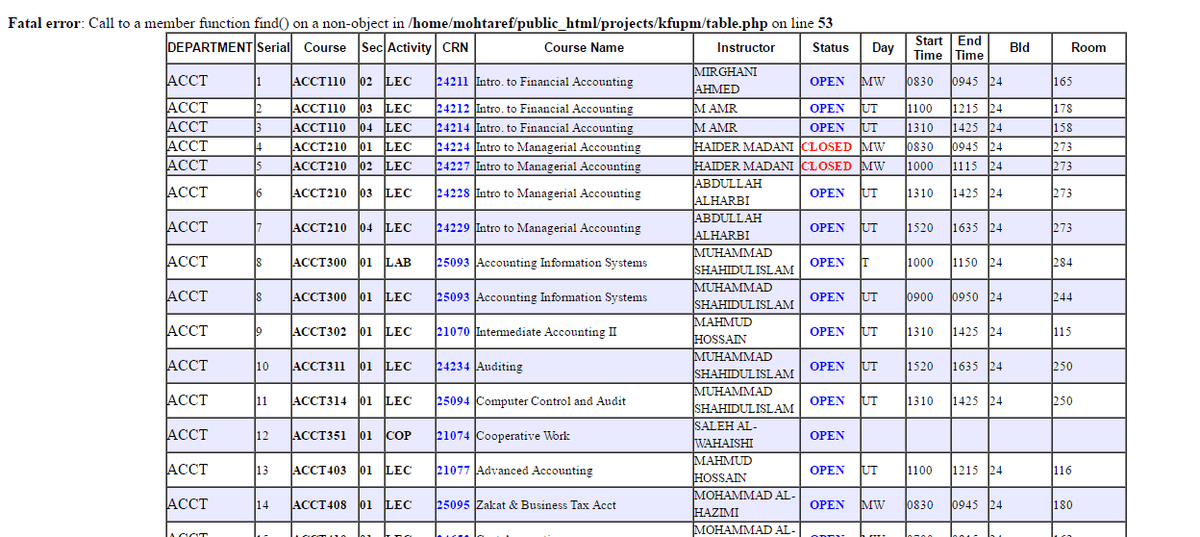Open CRN link 25094
The width and height of the screenshot is (1200, 537).
point(453,401)
